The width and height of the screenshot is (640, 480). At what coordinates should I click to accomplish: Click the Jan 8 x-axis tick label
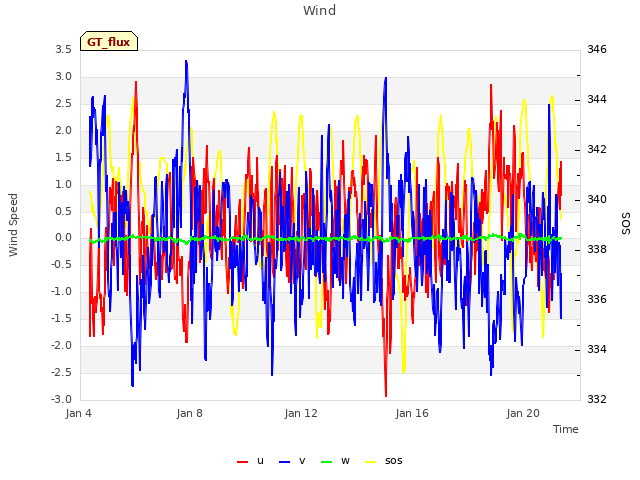coord(189,413)
